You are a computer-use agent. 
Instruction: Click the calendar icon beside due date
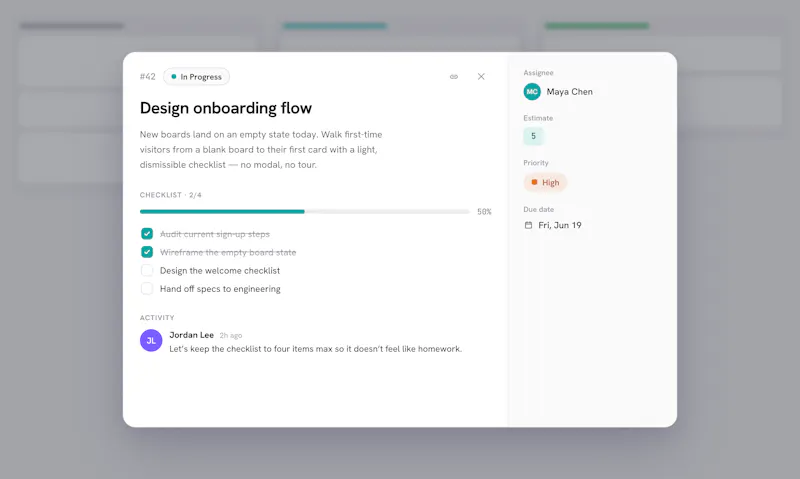coord(528,225)
